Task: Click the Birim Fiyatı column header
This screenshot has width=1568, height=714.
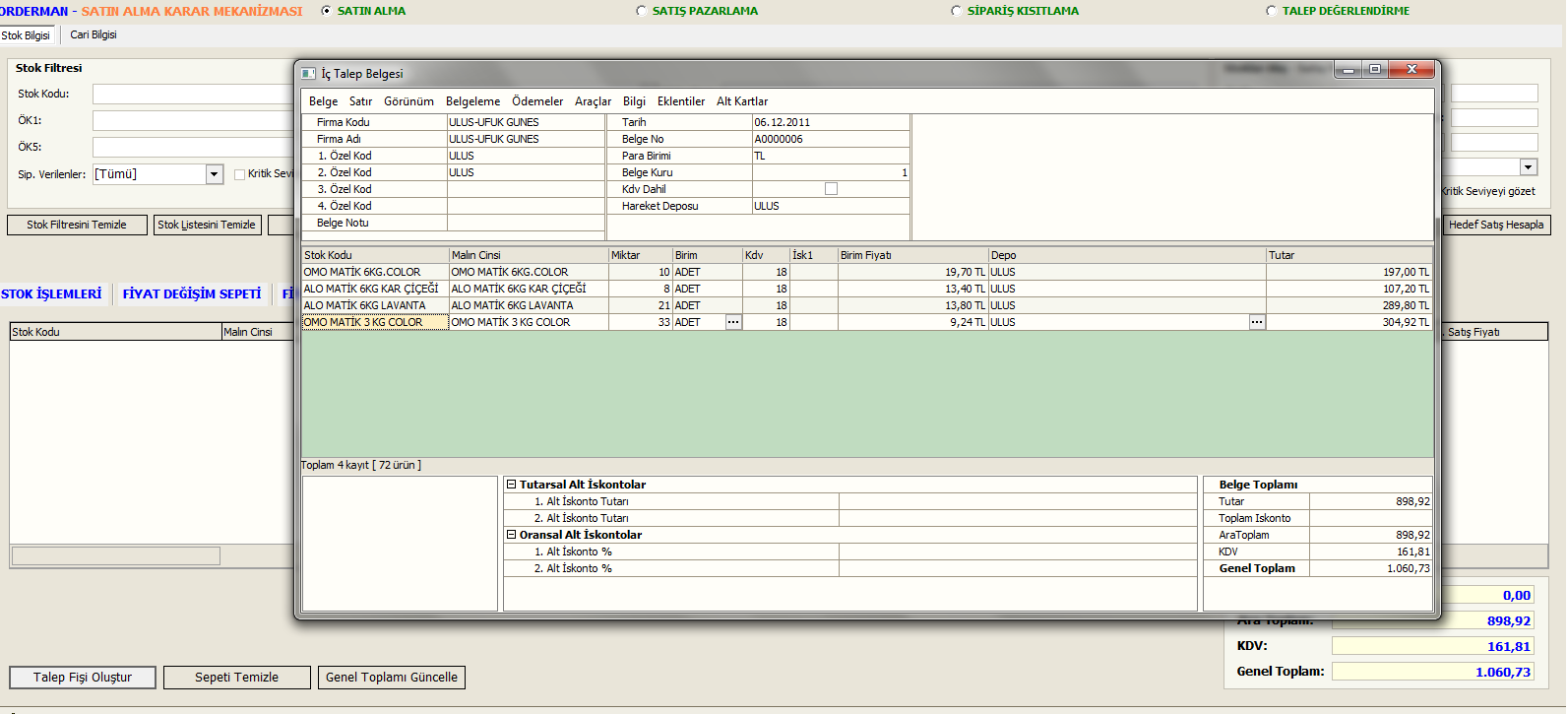Action: tap(912, 255)
